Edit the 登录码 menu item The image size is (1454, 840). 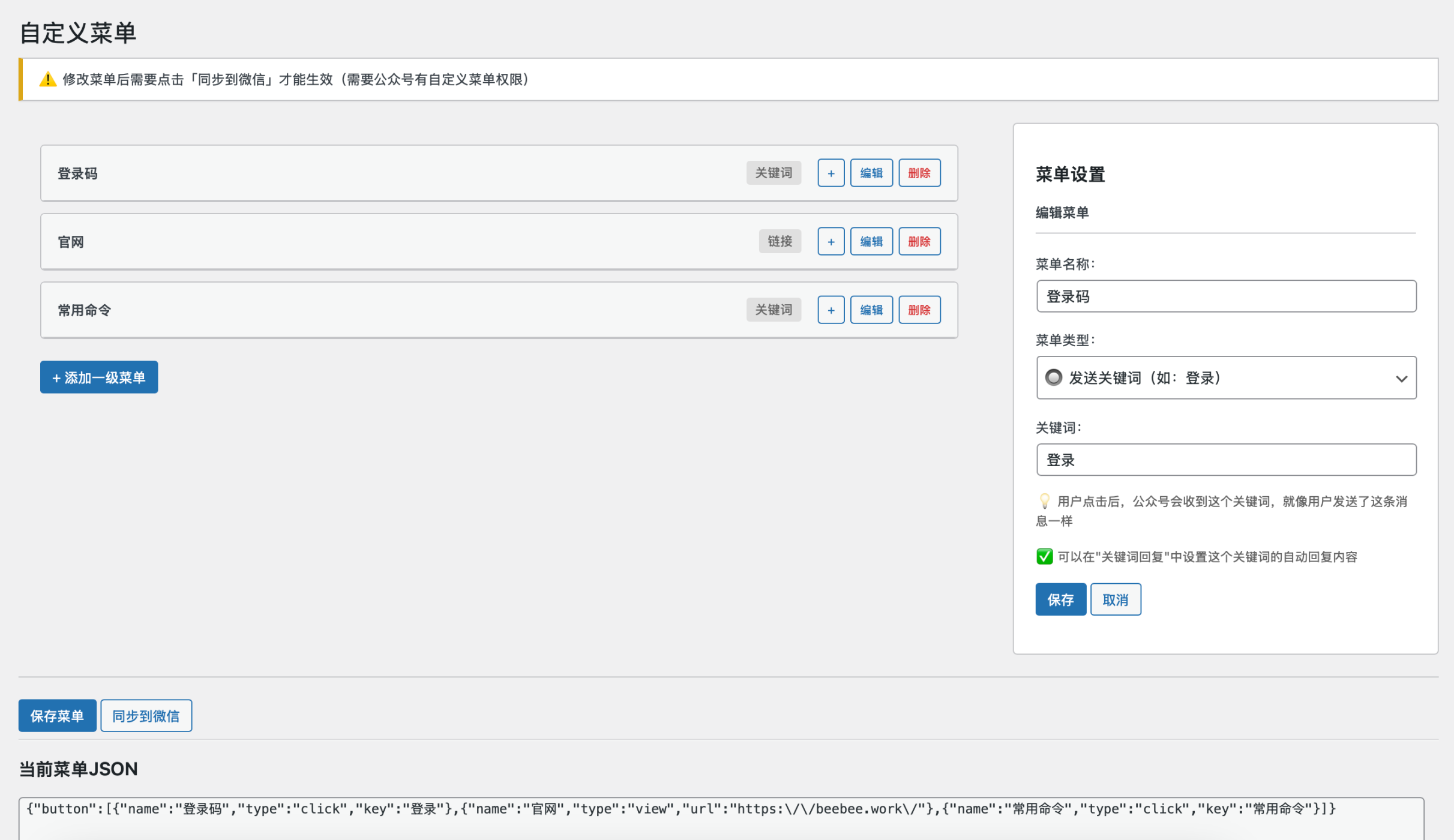click(871, 173)
